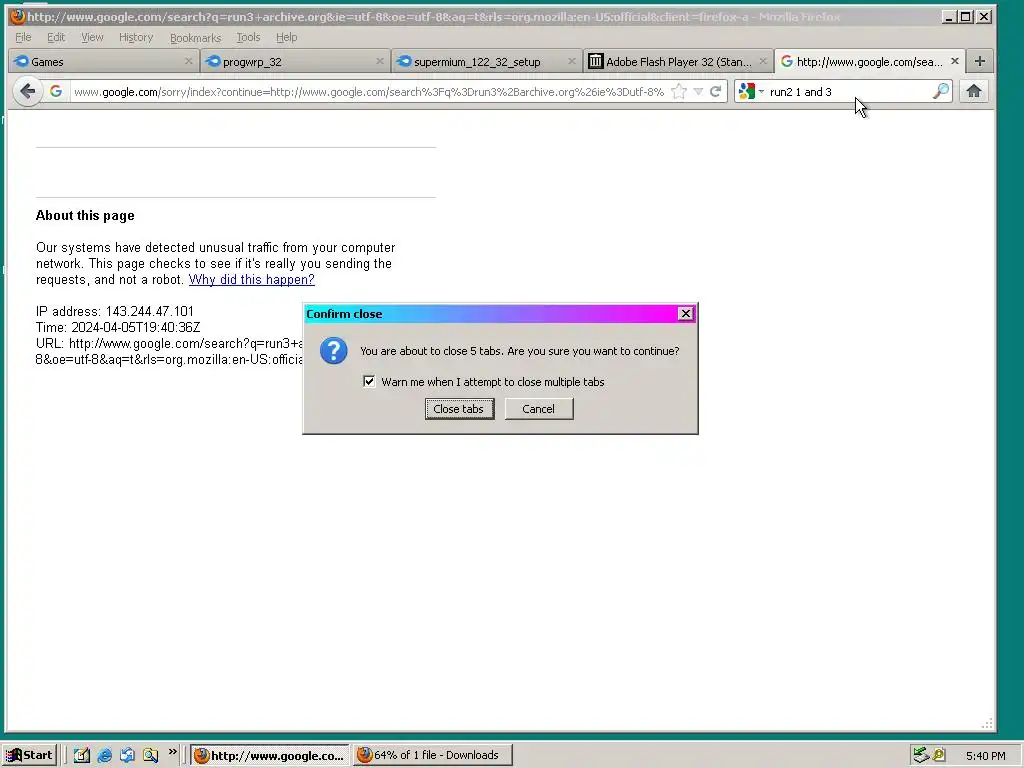Screen dimensions: 1024x768
Task: Click the URL address bar field
Action: coord(368,91)
